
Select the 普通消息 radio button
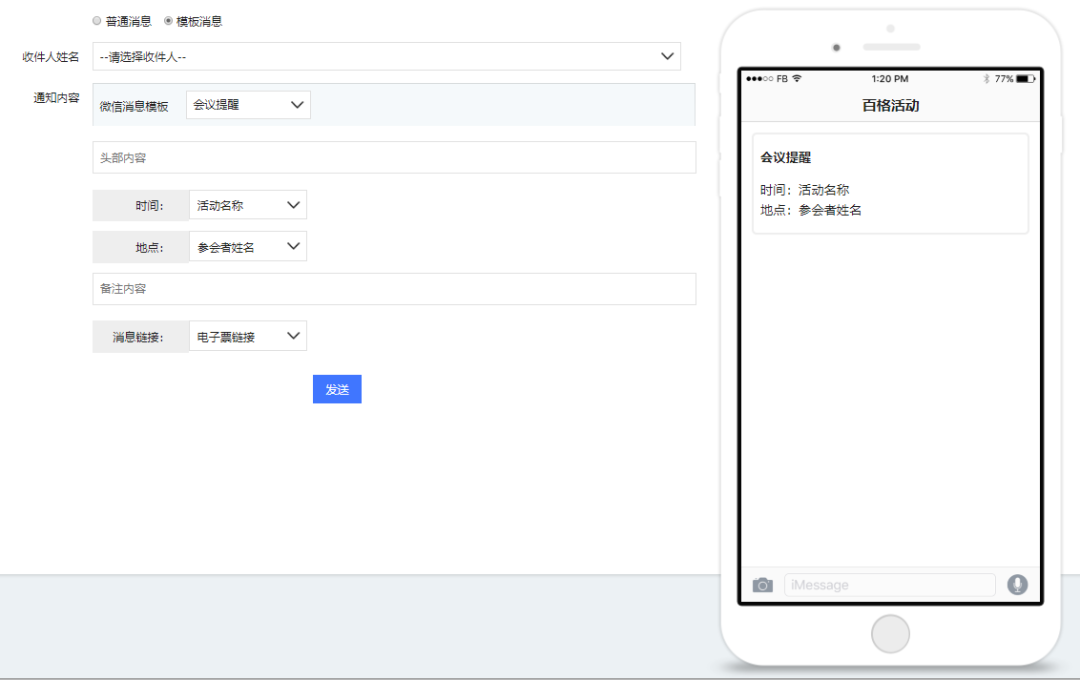(97, 21)
